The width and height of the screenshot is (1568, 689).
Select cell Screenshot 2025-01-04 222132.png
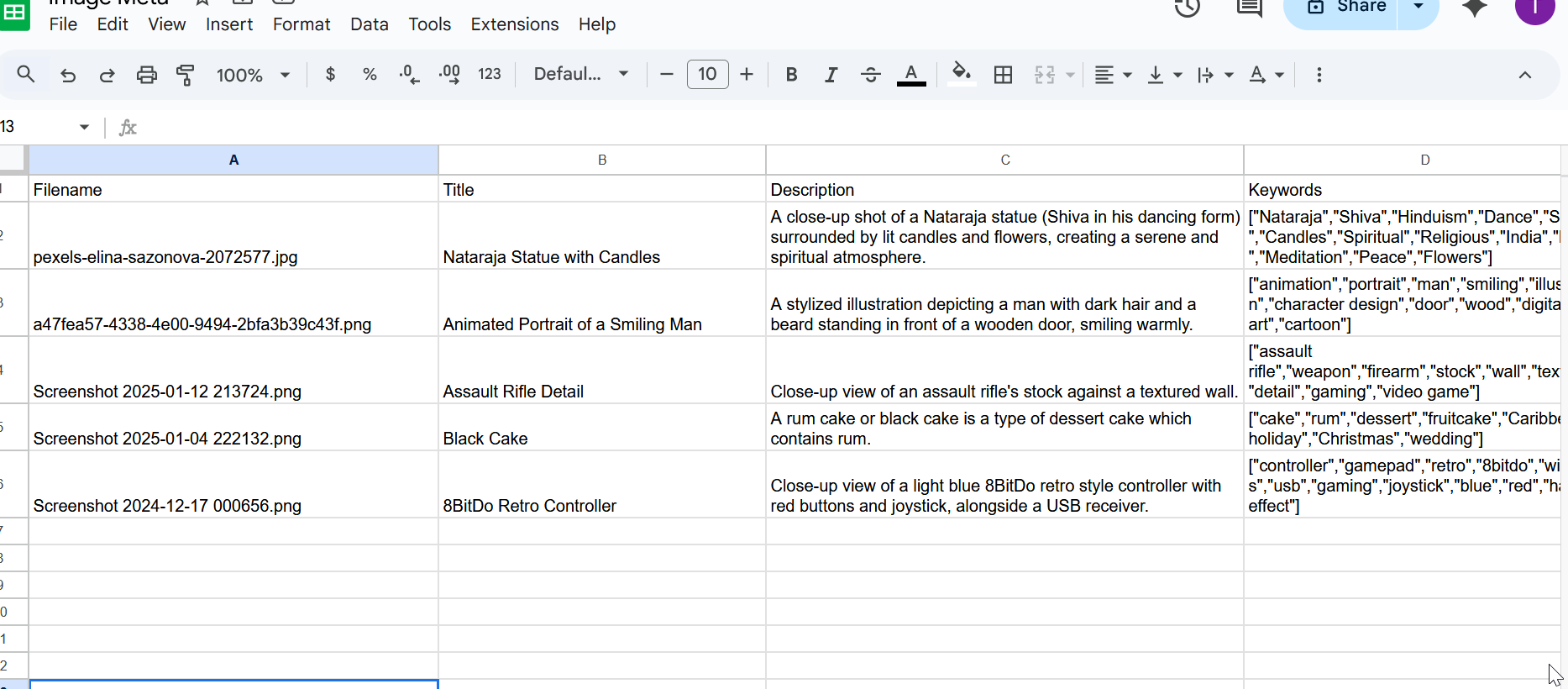tap(233, 428)
